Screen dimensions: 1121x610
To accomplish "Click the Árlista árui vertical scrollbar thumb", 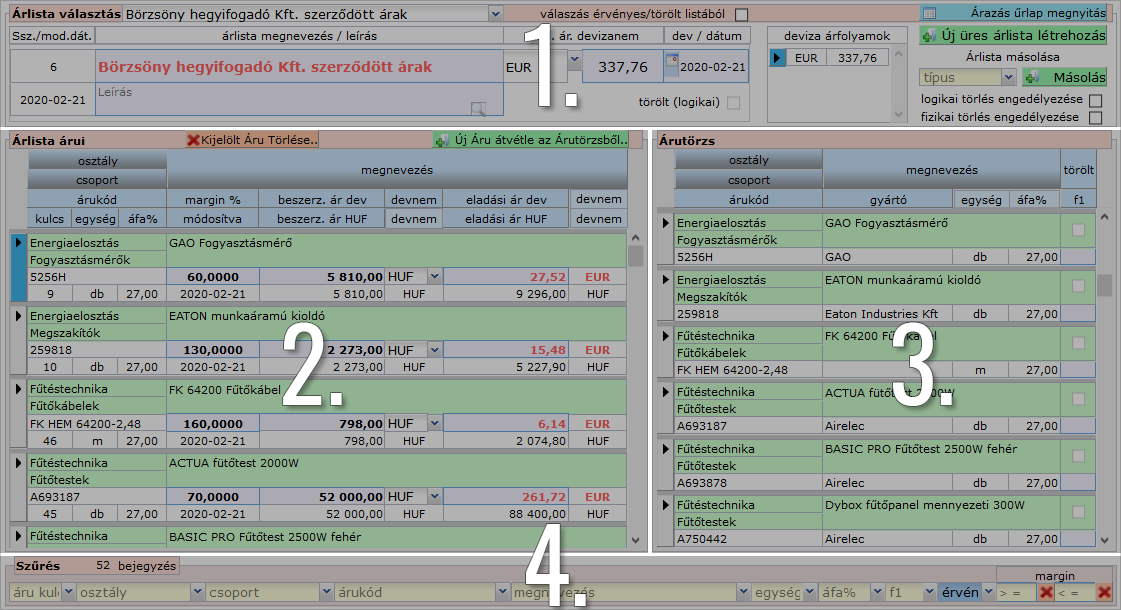I will (x=635, y=256).
